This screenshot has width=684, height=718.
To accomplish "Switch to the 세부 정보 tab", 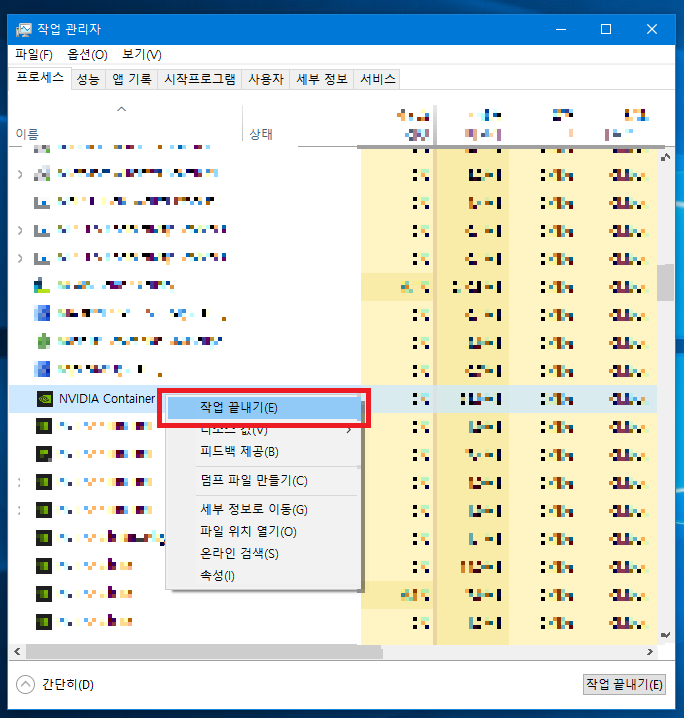I will click(x=322, y=79).
